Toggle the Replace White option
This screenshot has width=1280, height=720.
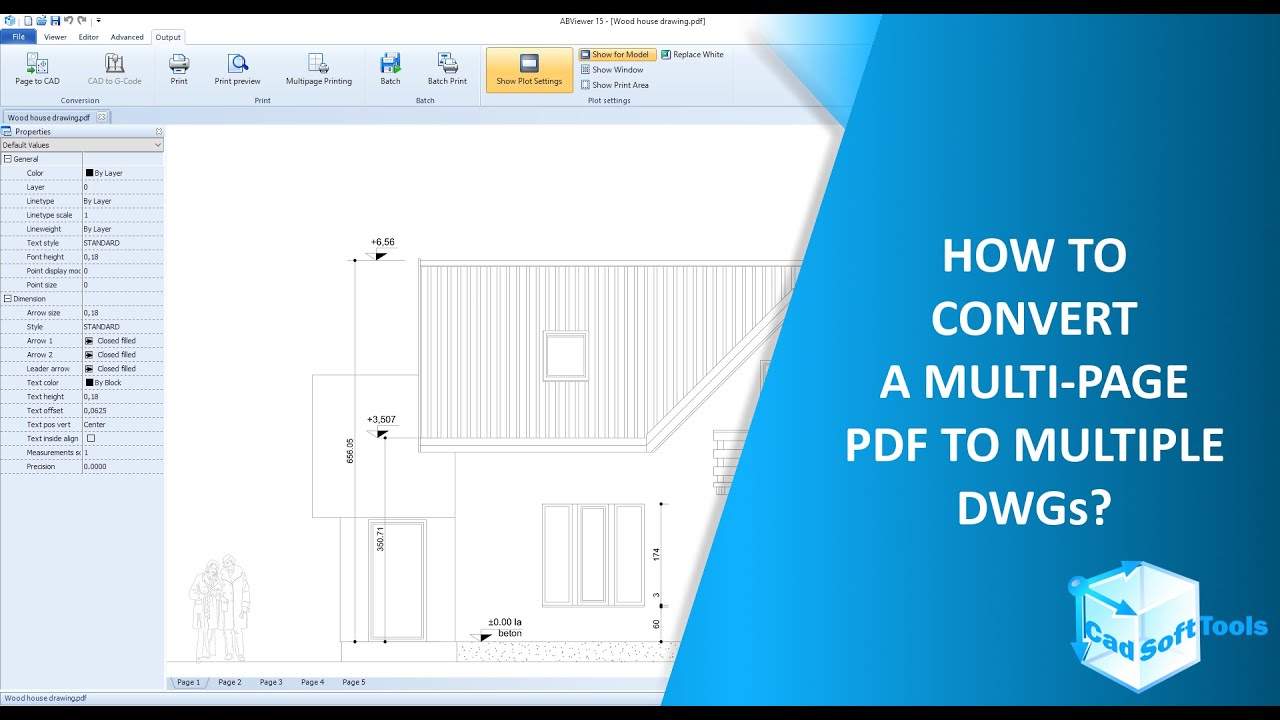coord(692,55)
